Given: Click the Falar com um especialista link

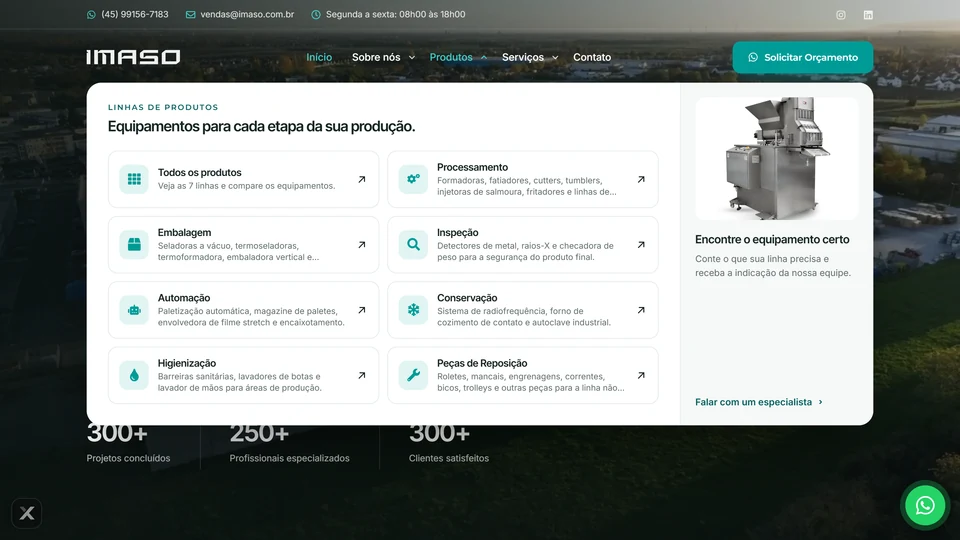Looking at the screenshot, I should click(759, 402).
